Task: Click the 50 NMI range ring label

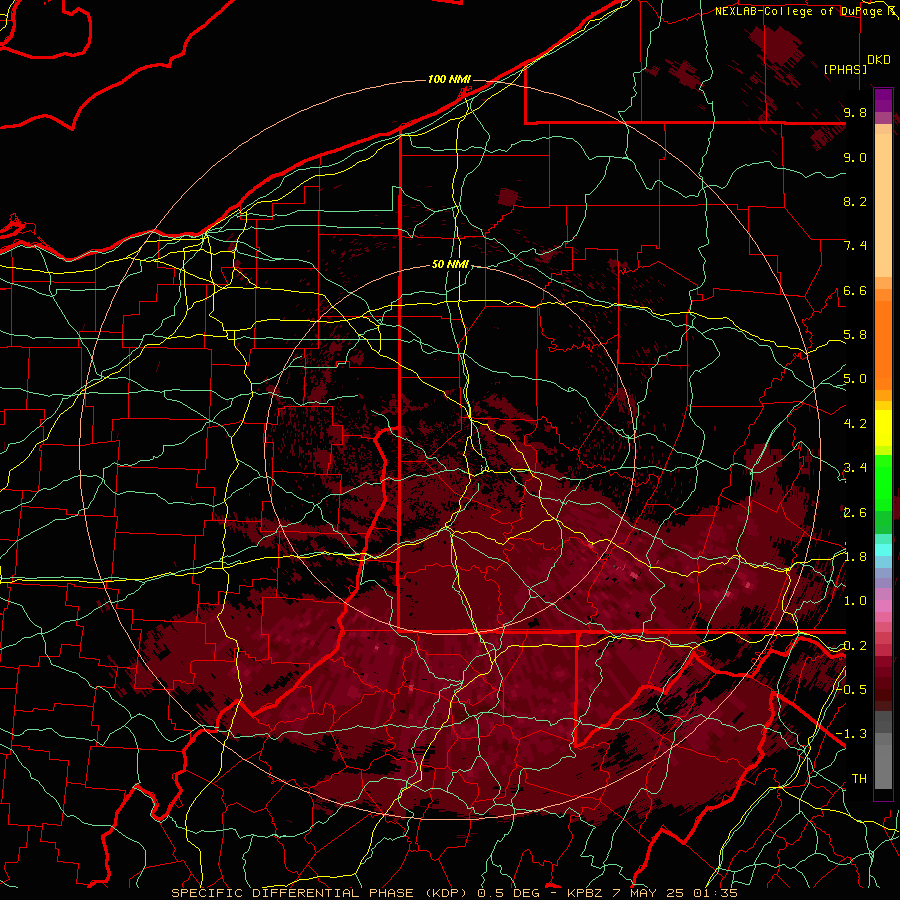Action: tap(450, 264)
